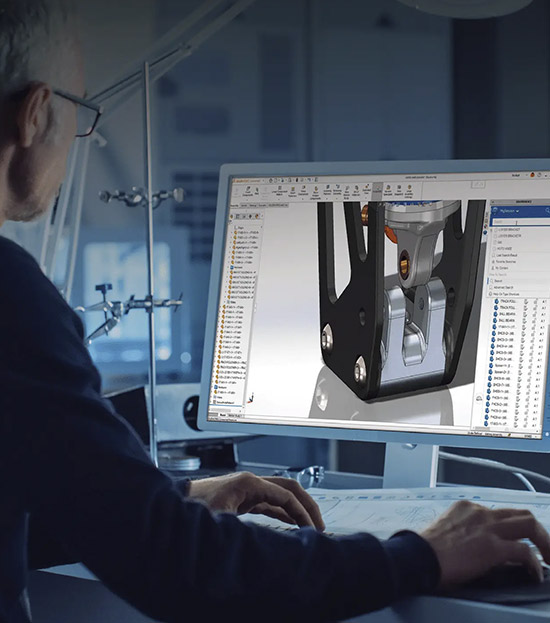
Task: Switch to the Assembly ribbon tab
Action: 235,205
